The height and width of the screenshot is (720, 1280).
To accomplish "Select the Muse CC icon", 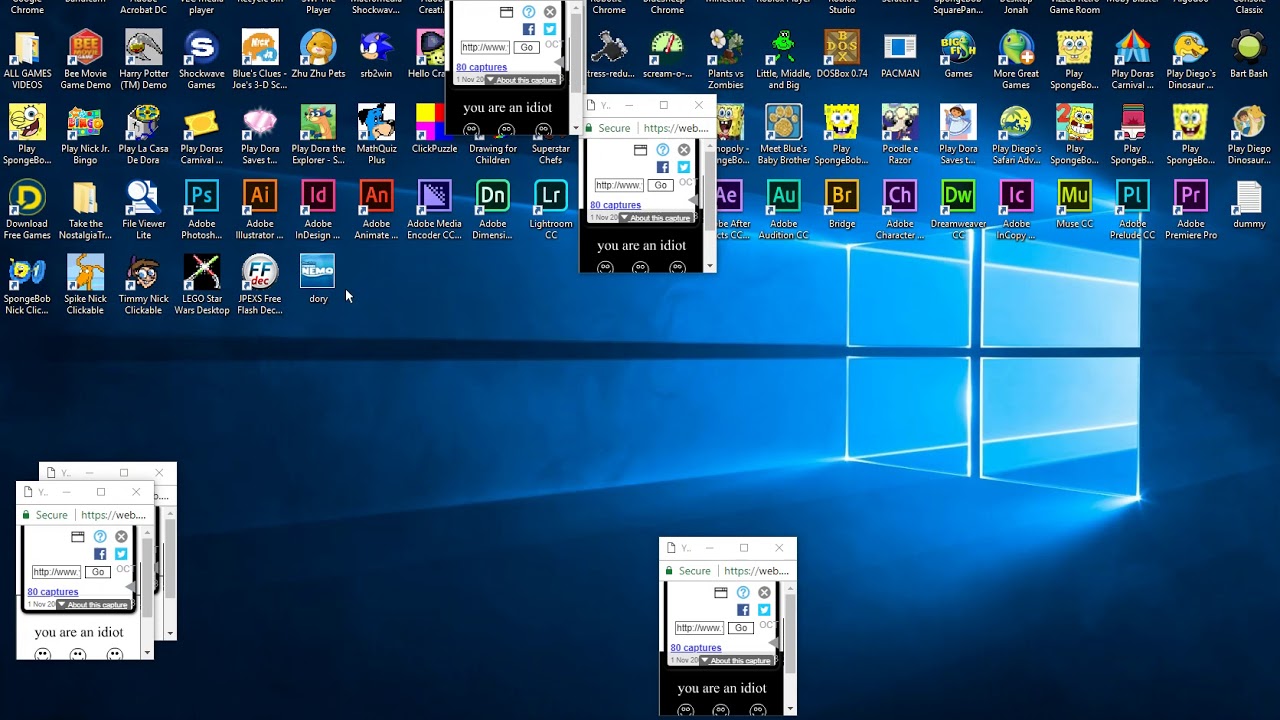I will pos(1074,205).
